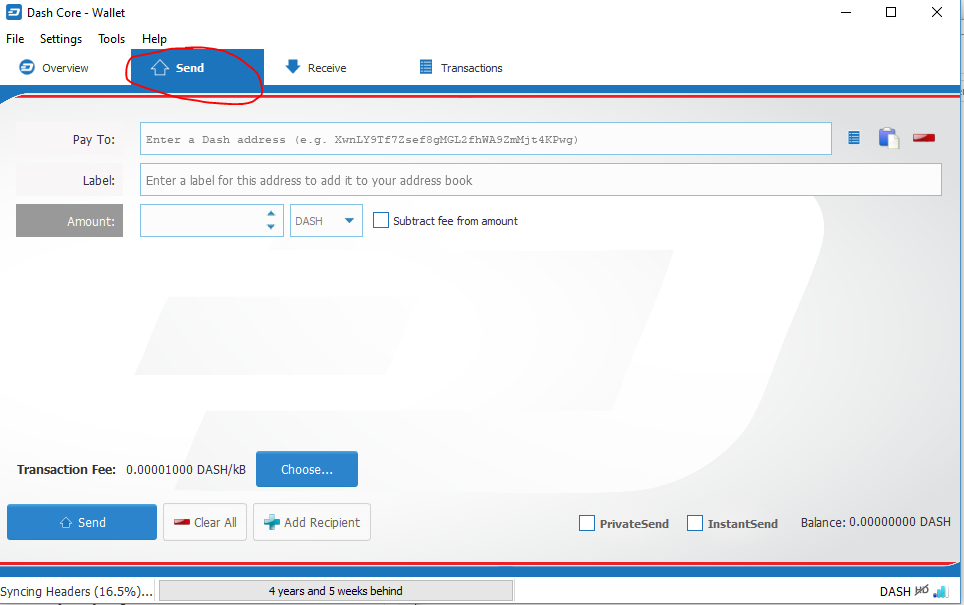Minimize the Dash Core window
The height and width of the screenshot is (605, 964).
pyautogui.click(x=846, y=12)
